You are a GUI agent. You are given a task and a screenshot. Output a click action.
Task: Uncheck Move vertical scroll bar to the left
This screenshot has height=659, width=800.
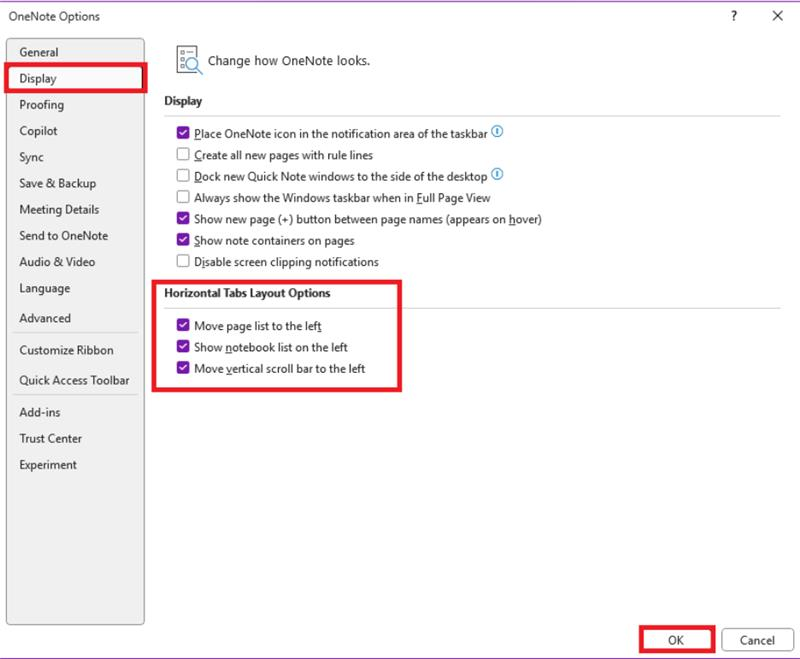pyautogui.click(x=183, y=368)
